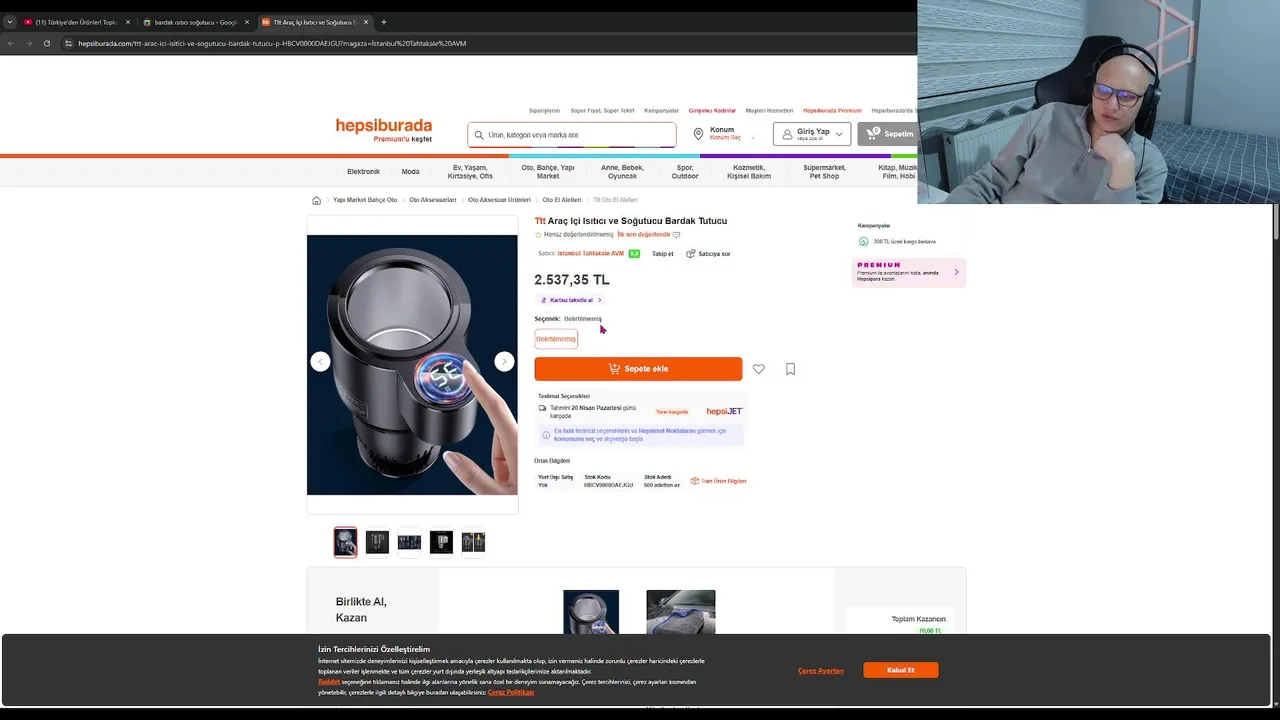The image size is (1280, 720).
Task: Click Çerez Ayarları cookie settings
Action: click(x=821, y=671)
